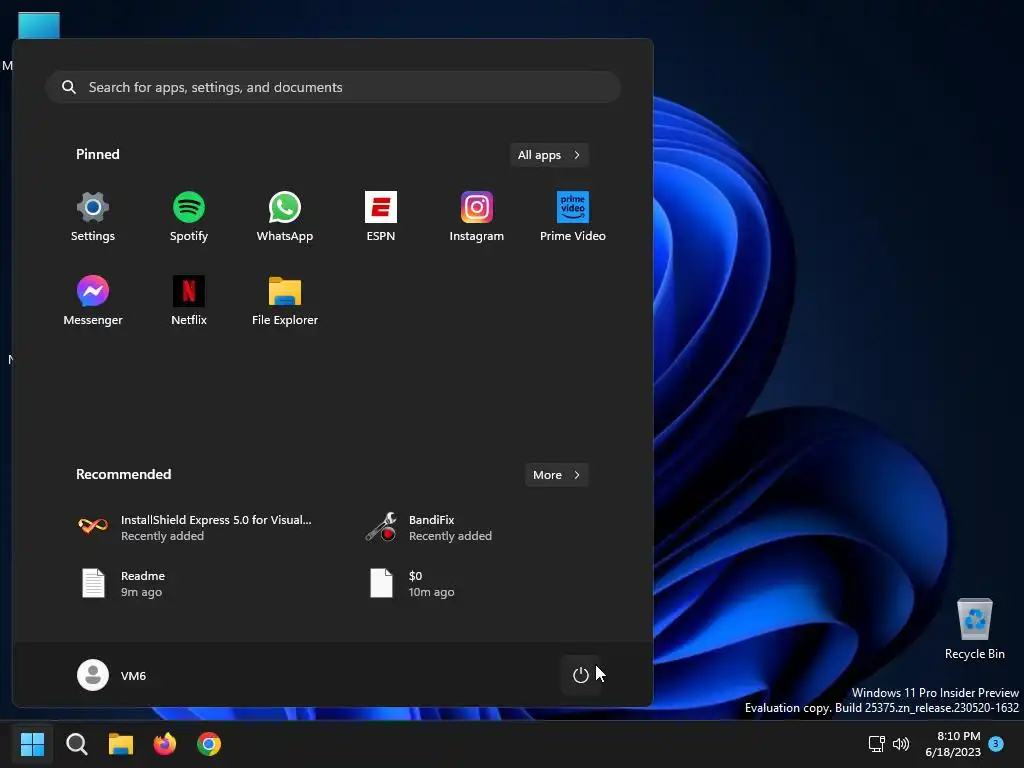Open InstallShield Express 5.0 recommended item
1024x768 pixels.
196,528
